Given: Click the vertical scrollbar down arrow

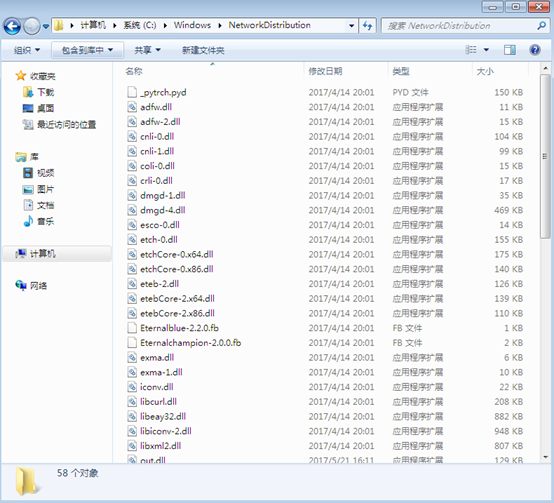Looking at the screenshot, I should pos(546,457).
